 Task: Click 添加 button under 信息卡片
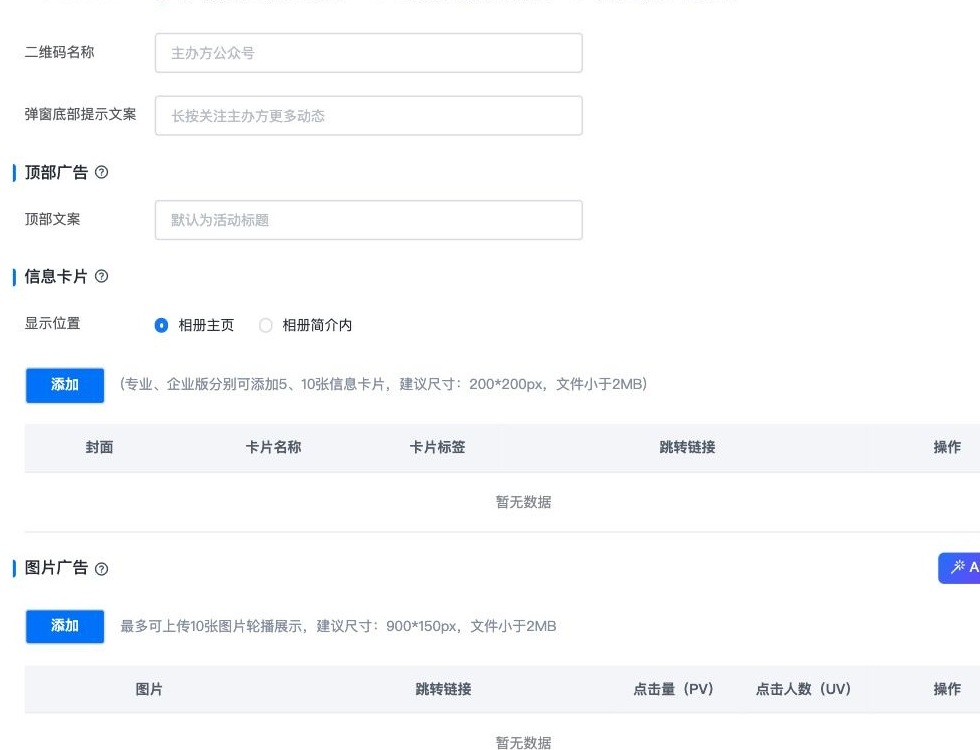(x=65, y=385)
